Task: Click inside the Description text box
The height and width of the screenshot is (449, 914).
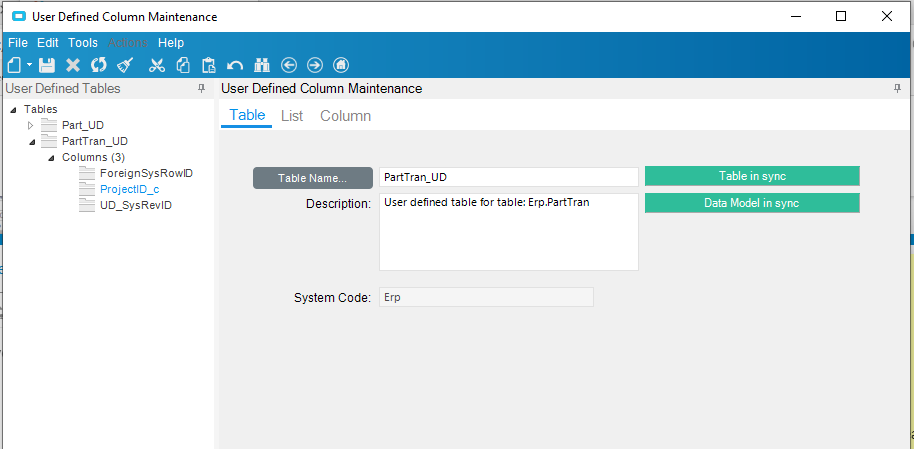Action: pyautogui.click(x=509, y=232)
